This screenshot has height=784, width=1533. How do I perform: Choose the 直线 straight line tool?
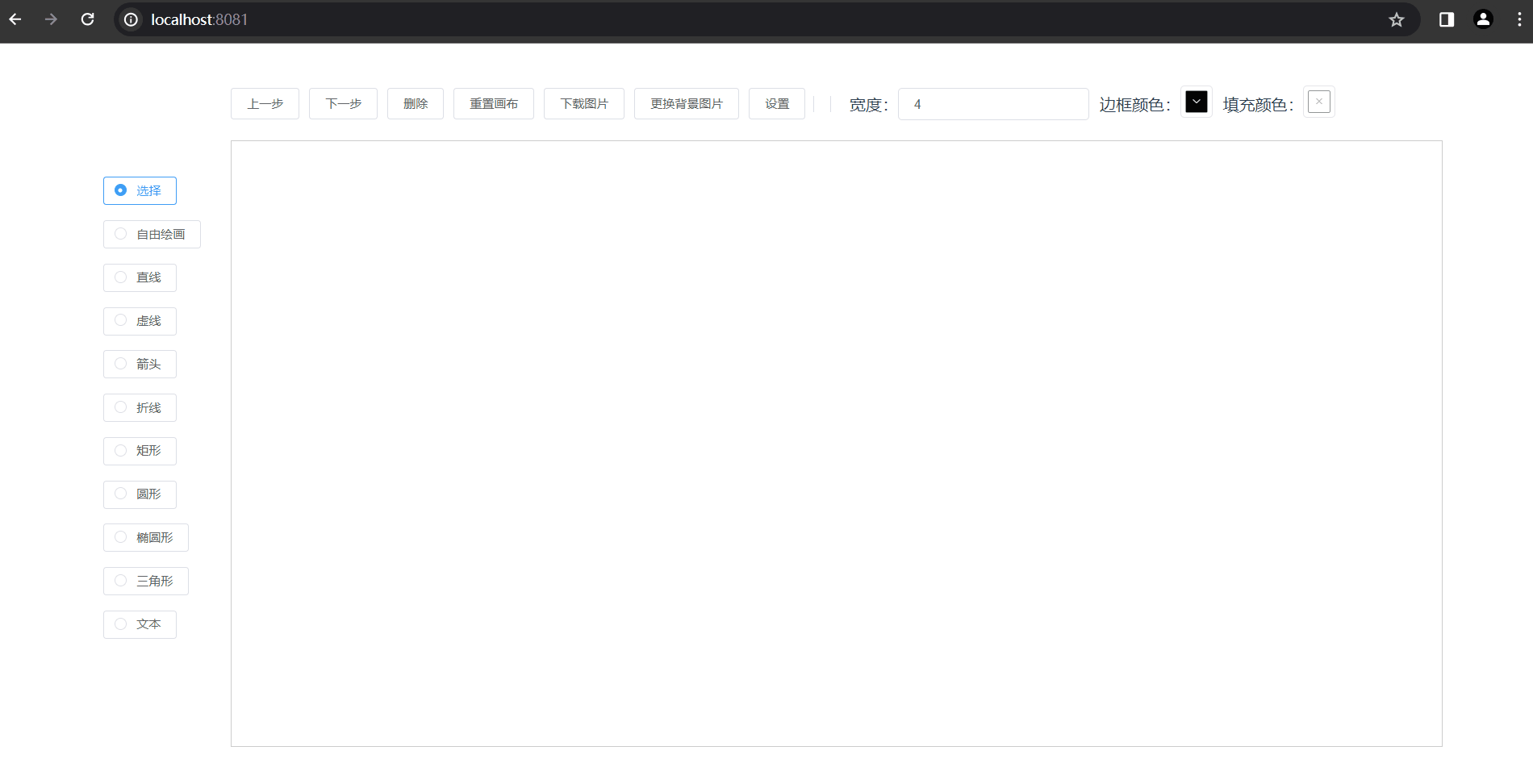pos(140,277)
